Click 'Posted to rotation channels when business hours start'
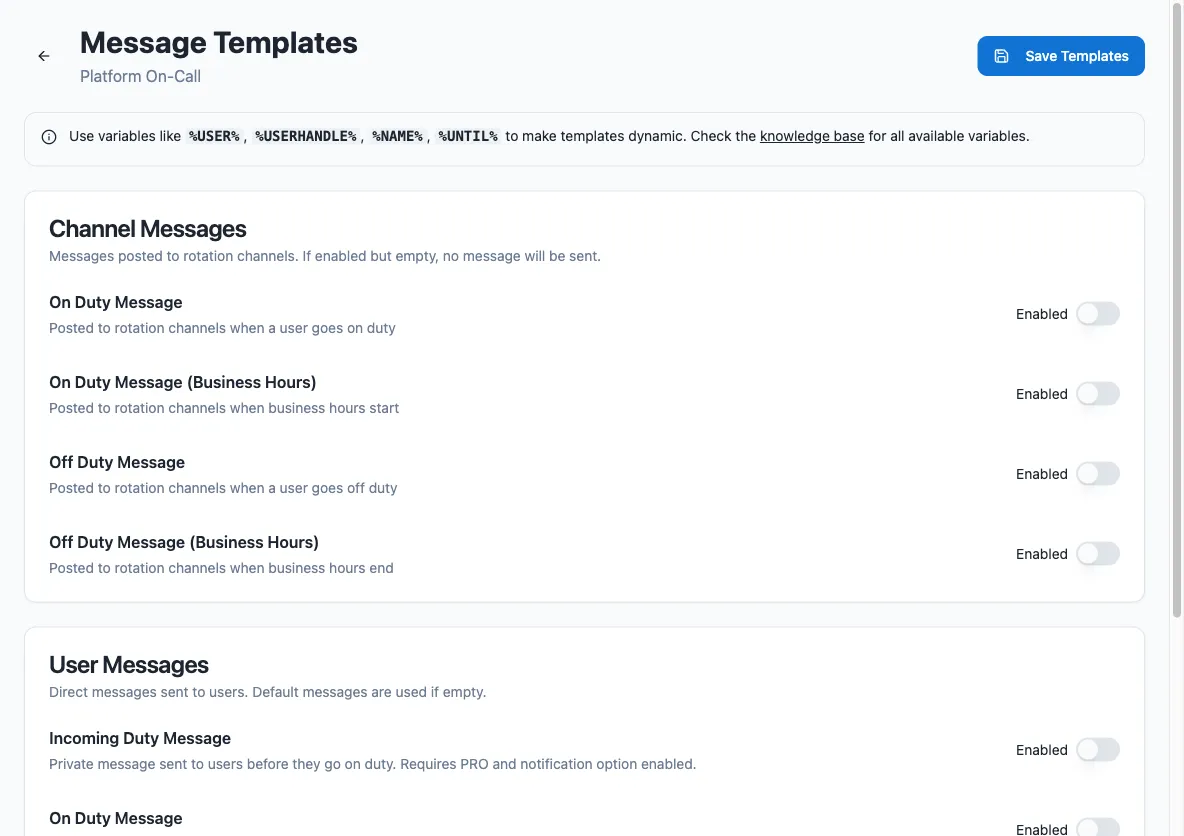 [224, 408]
